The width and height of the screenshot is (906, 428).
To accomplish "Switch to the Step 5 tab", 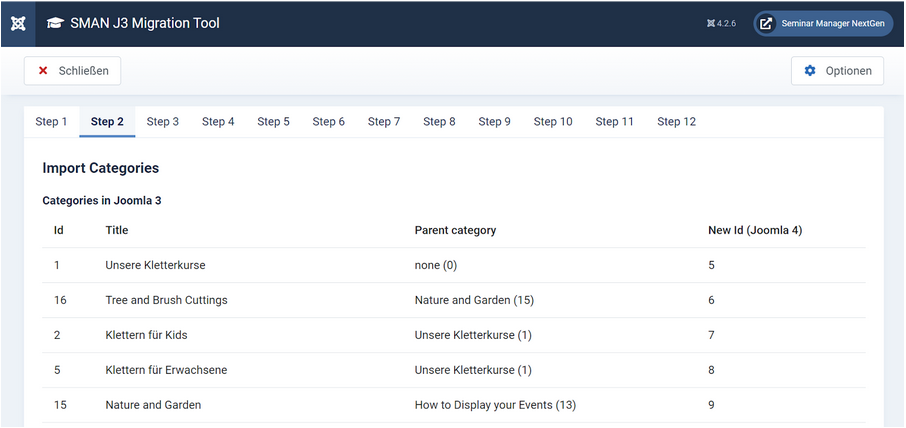I will (273, 122).
